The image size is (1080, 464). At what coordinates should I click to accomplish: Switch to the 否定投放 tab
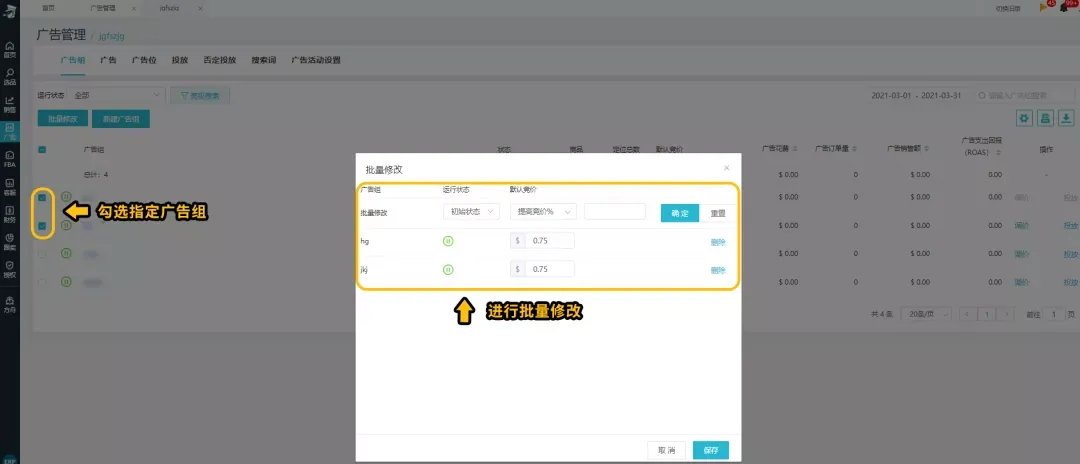(x=219, y=60)
